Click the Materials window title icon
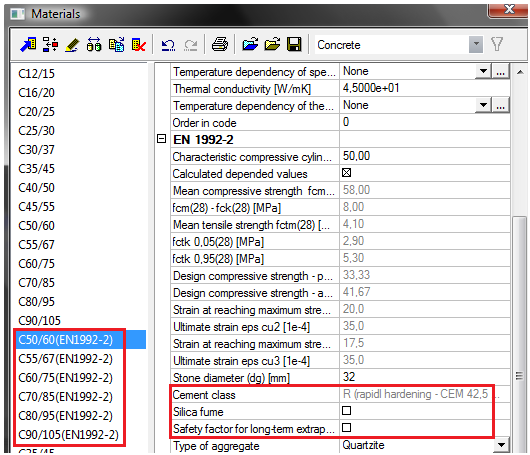Viewport: 530px width, 455px height. point(18,14)
